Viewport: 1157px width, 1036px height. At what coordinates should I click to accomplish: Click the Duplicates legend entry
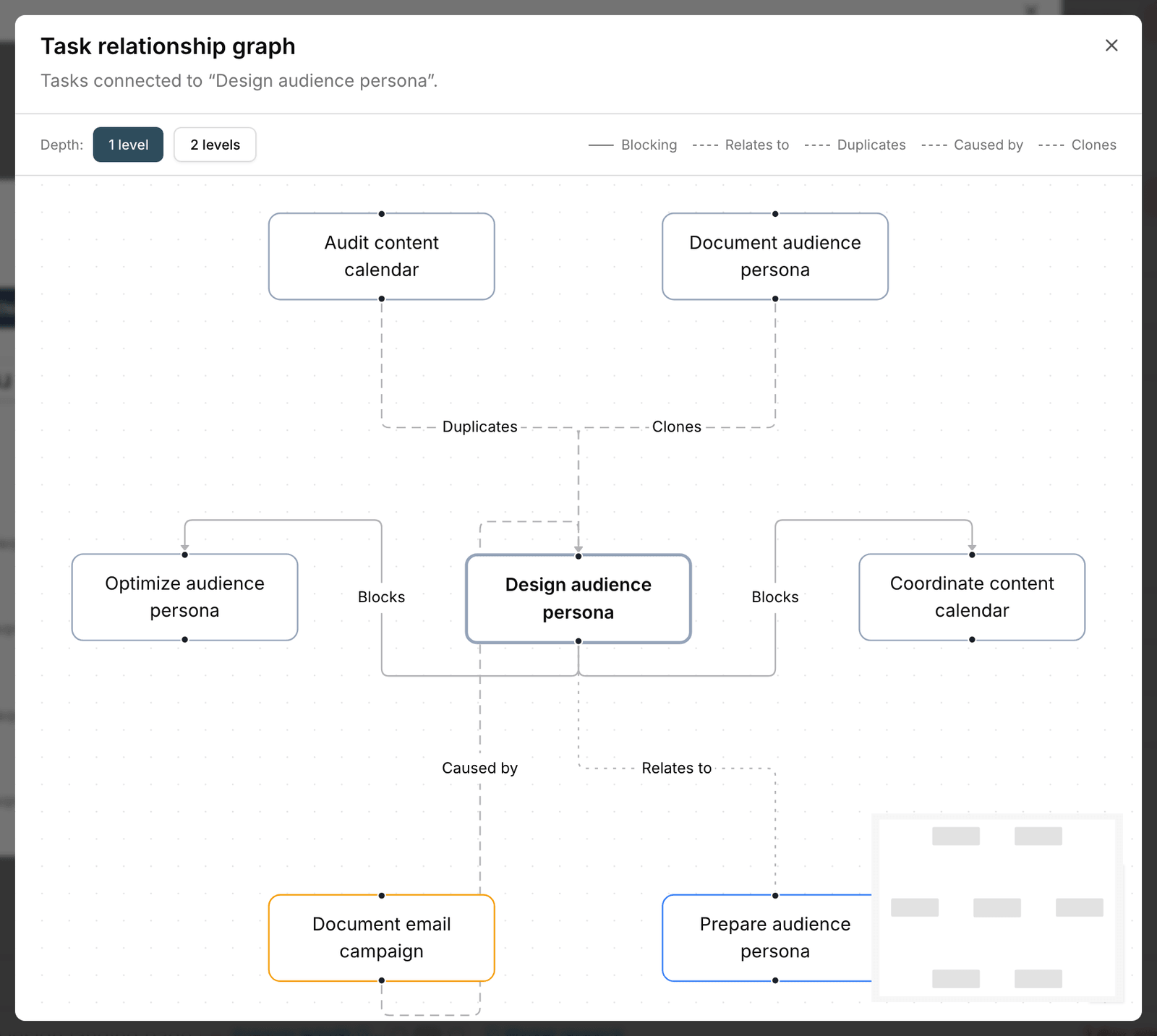click(x=855, y=145)
